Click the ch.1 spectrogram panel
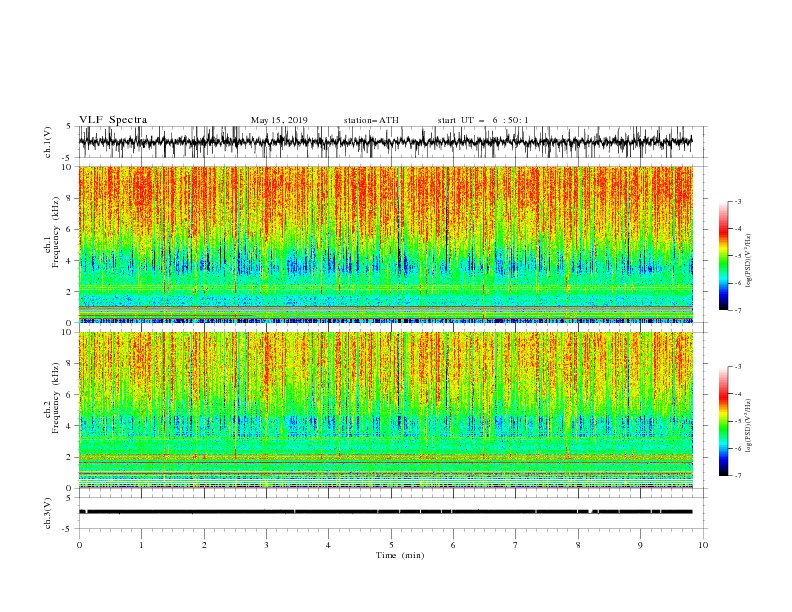Viewport: 792px width, 612px height. (x=385, y=244)
